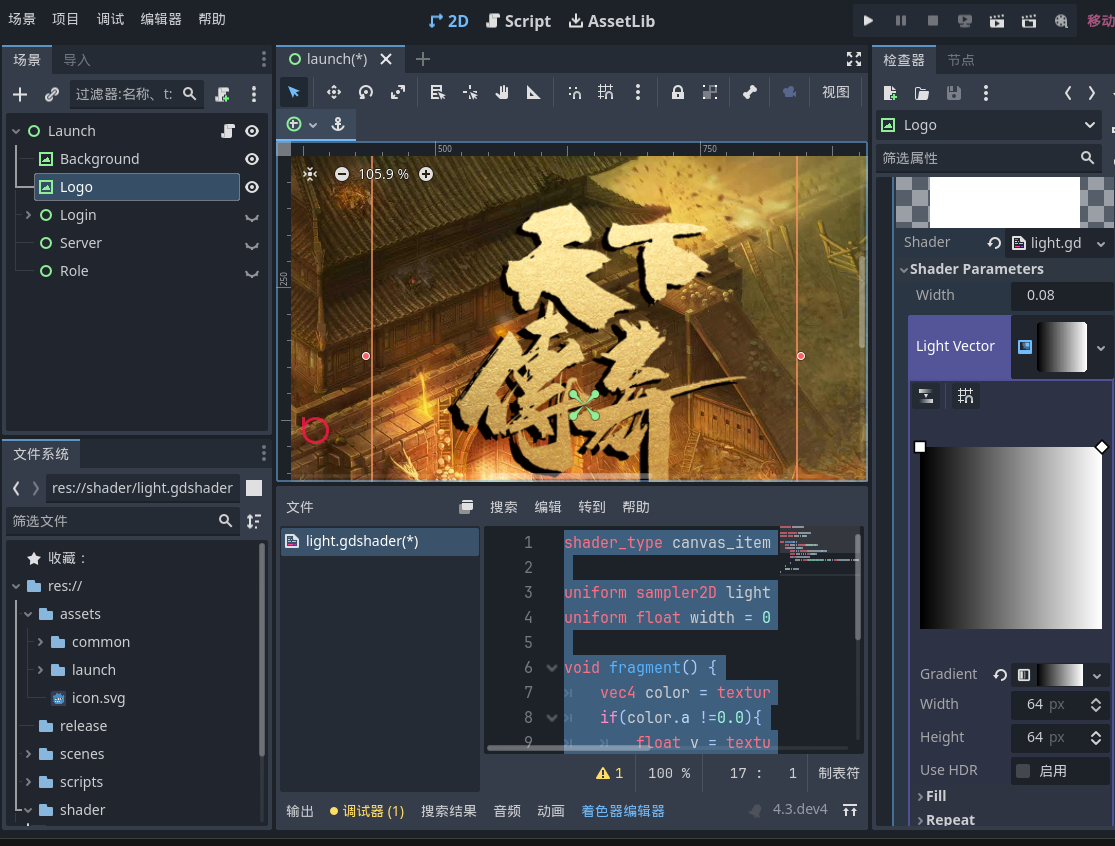Image resolution: width=1115 pixels, height=846 pixels.
Task: Expand the Login node in scene tree
Action: tap(28, 215)
